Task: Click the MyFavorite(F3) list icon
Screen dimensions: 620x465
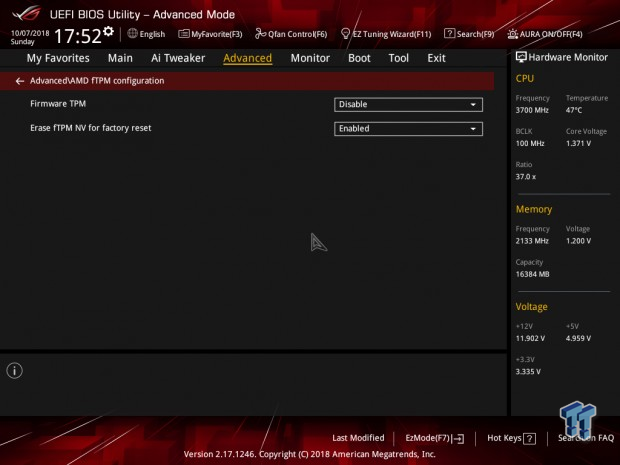Action: coord(184,34)
